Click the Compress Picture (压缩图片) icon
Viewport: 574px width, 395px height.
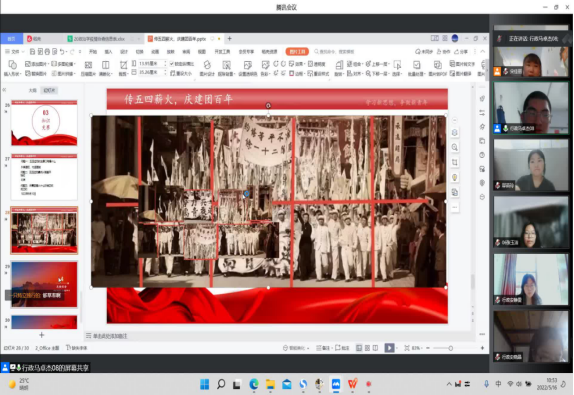tap(88, 65)
